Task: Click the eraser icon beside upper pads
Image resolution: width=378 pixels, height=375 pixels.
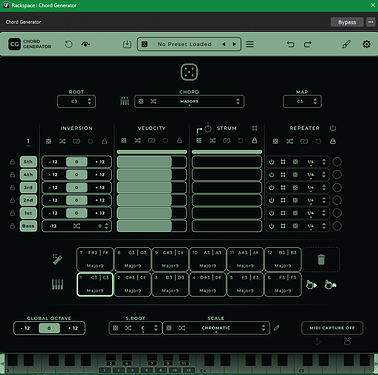Action: pyautogui.click(x=57, y=259)
